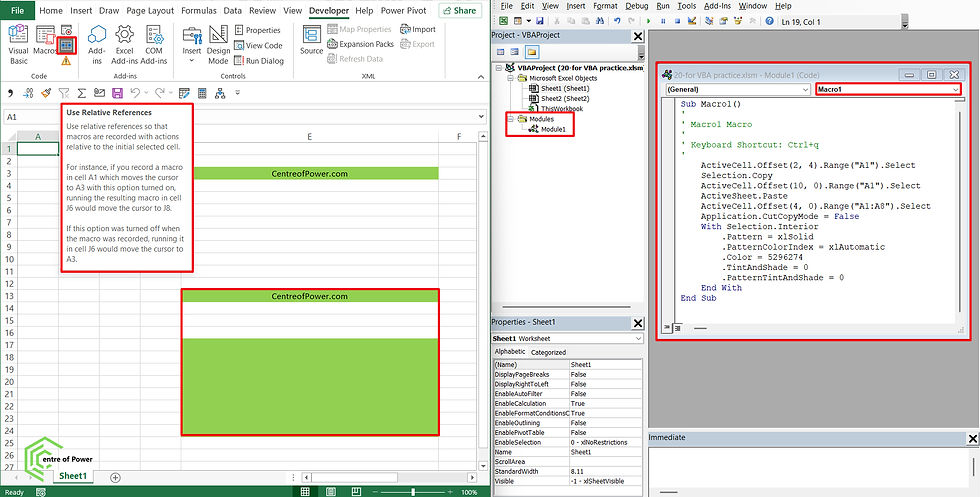Open the XML Source pane

click(311, 41)
